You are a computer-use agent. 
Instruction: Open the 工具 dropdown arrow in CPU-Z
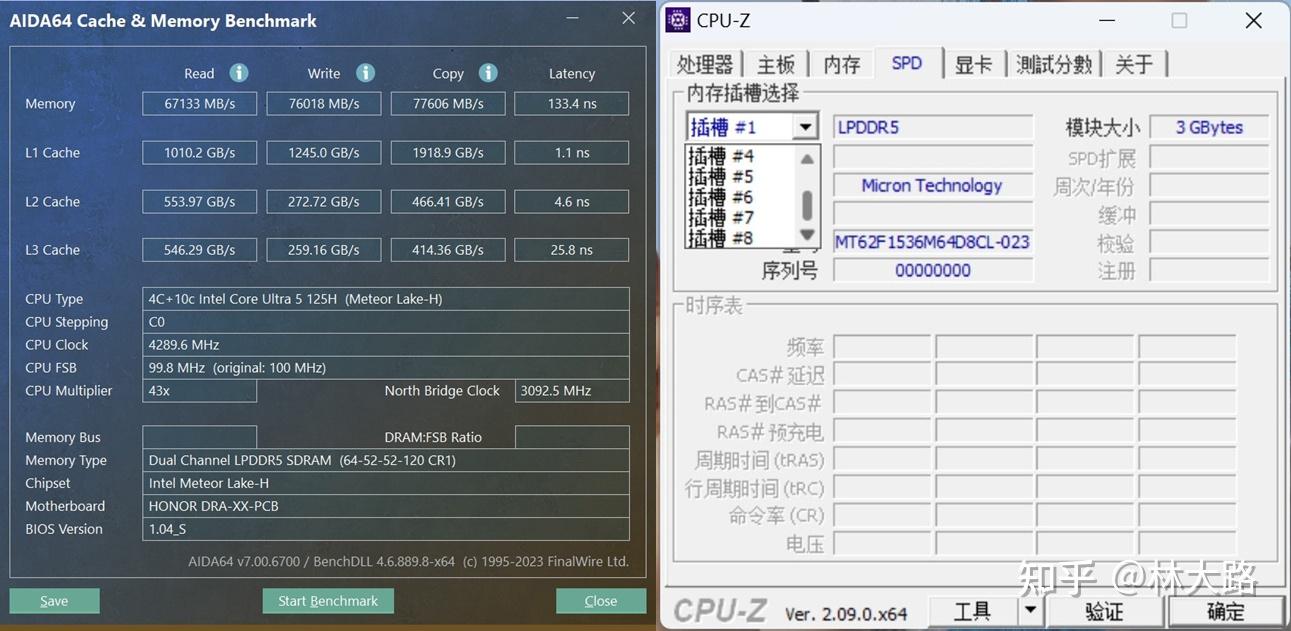tap(1030, 609)
